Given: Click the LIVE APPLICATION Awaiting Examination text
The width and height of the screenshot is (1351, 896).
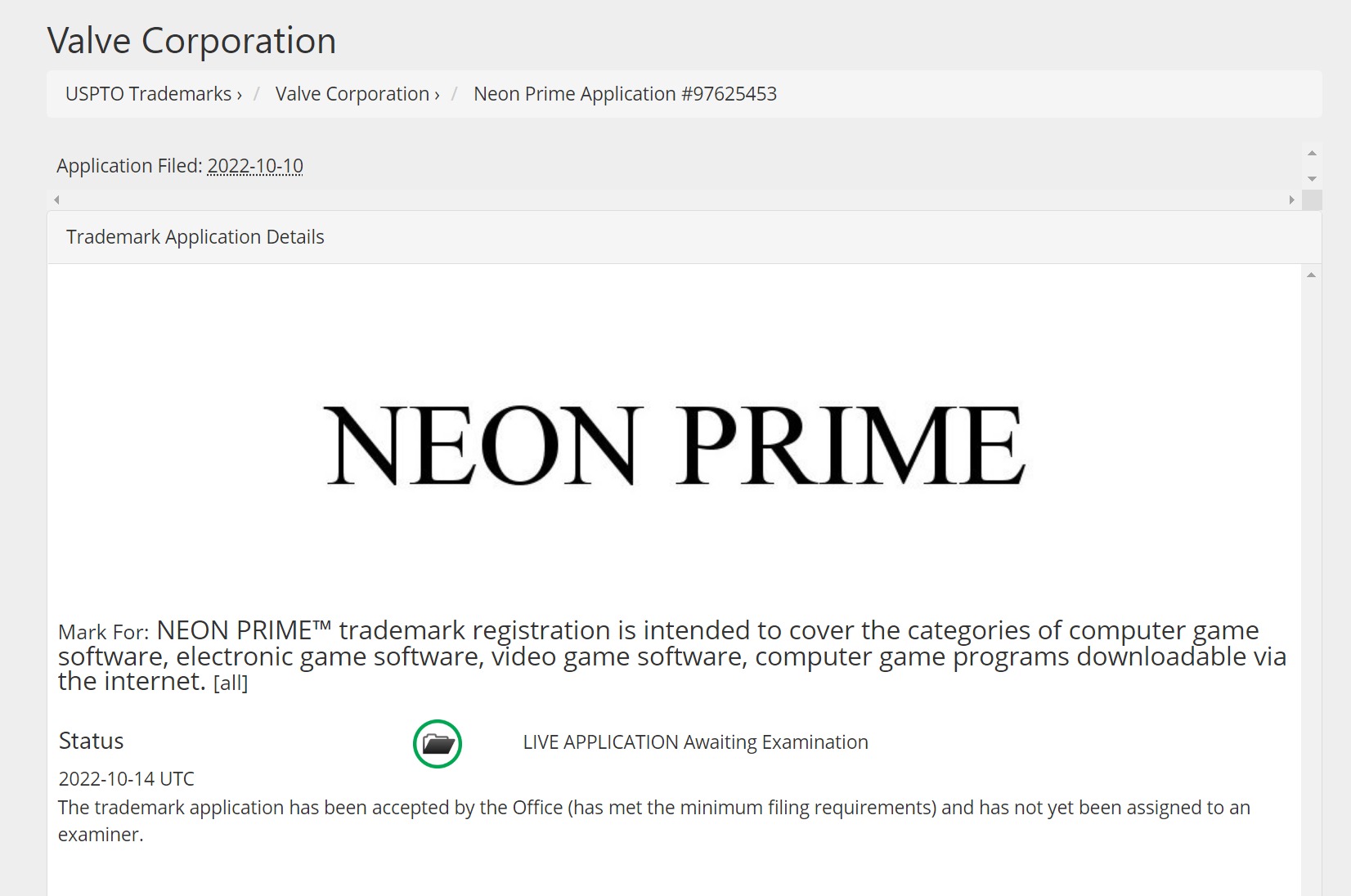Looking at the screenshot, I should click(x=695, y=742).
